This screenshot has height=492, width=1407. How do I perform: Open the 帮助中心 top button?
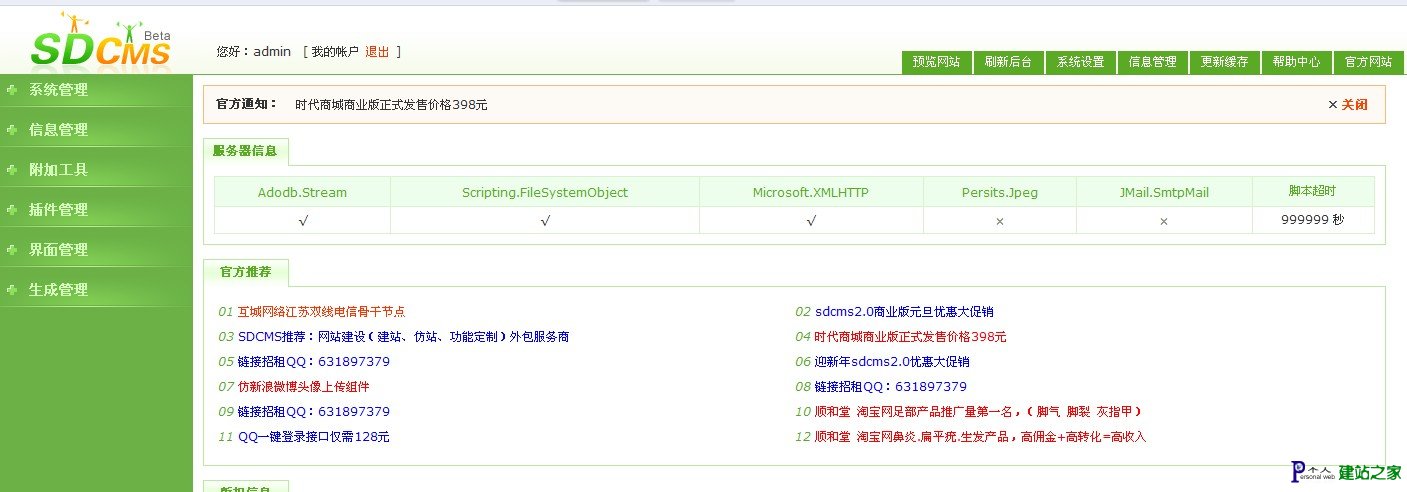pyautogui.click(x=1296, y=62)
